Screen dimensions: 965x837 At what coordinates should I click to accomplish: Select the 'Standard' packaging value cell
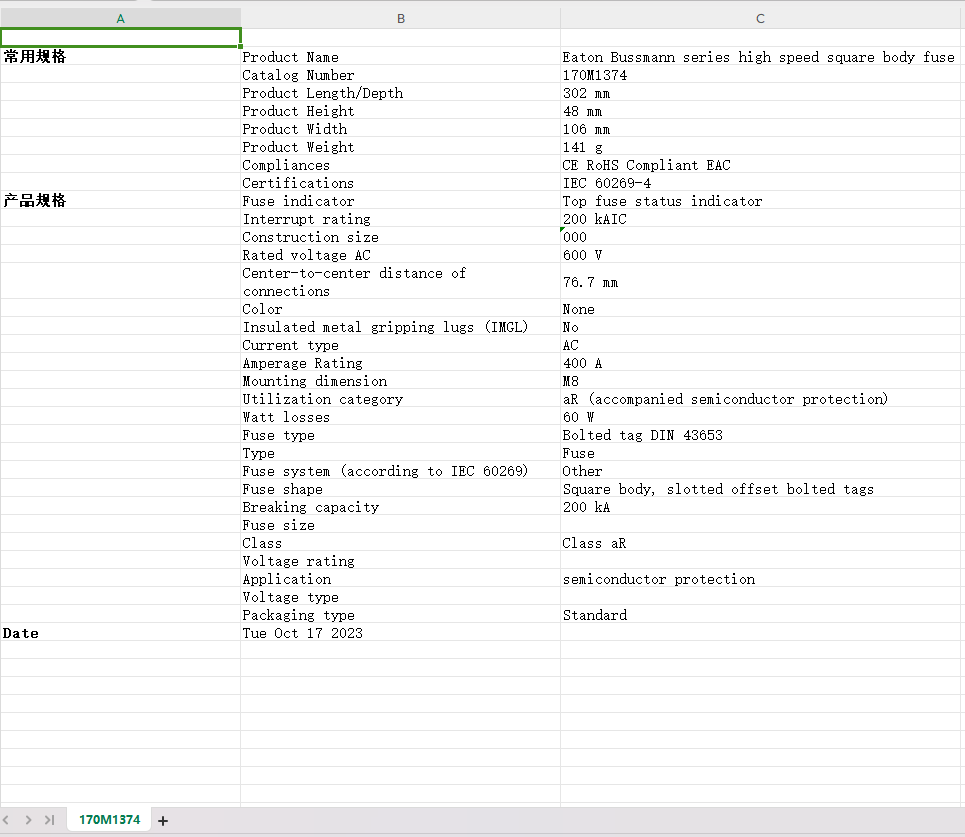(760, 615)
